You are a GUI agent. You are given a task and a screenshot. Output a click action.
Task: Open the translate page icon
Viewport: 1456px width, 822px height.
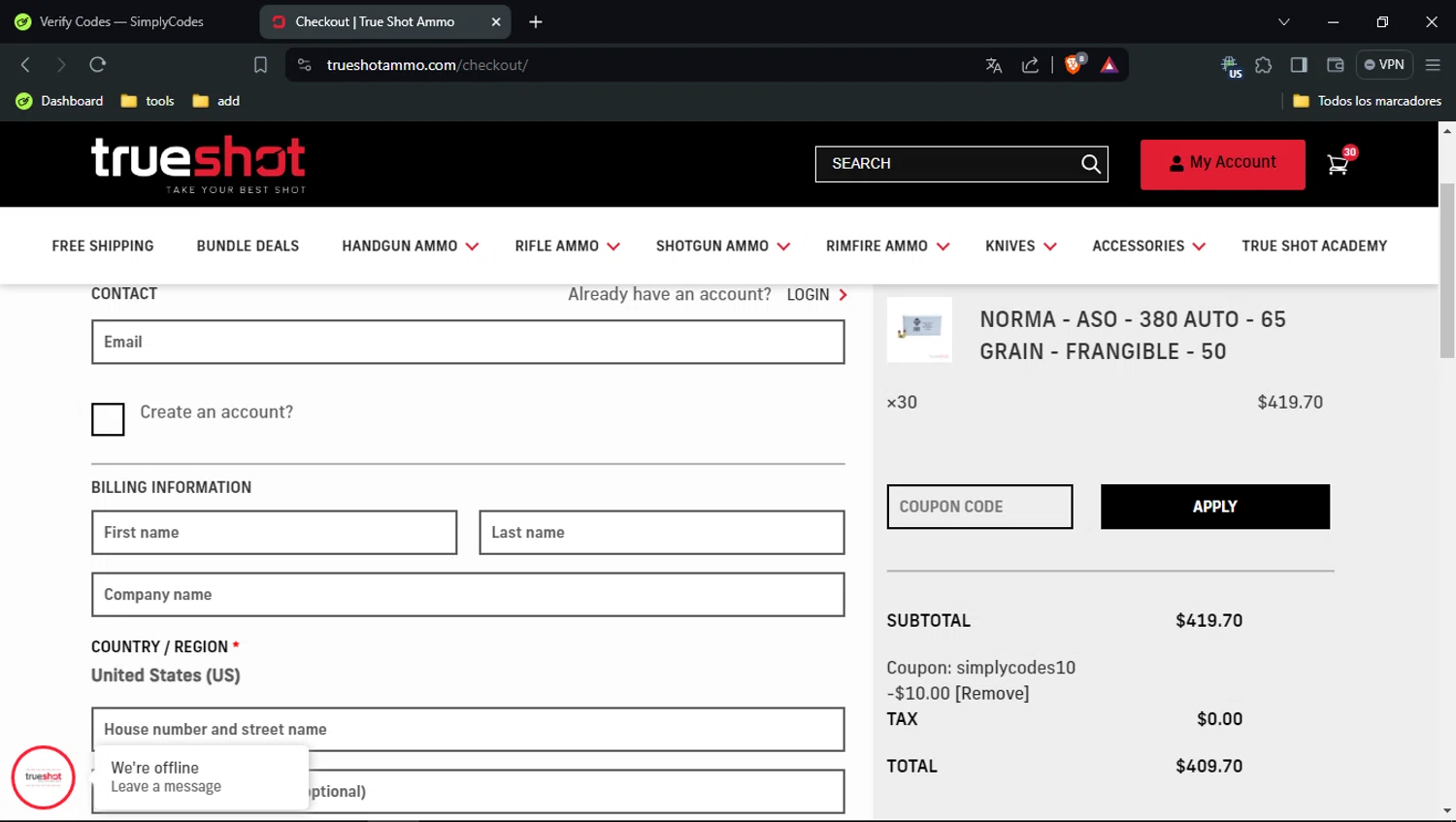point(993,65)
